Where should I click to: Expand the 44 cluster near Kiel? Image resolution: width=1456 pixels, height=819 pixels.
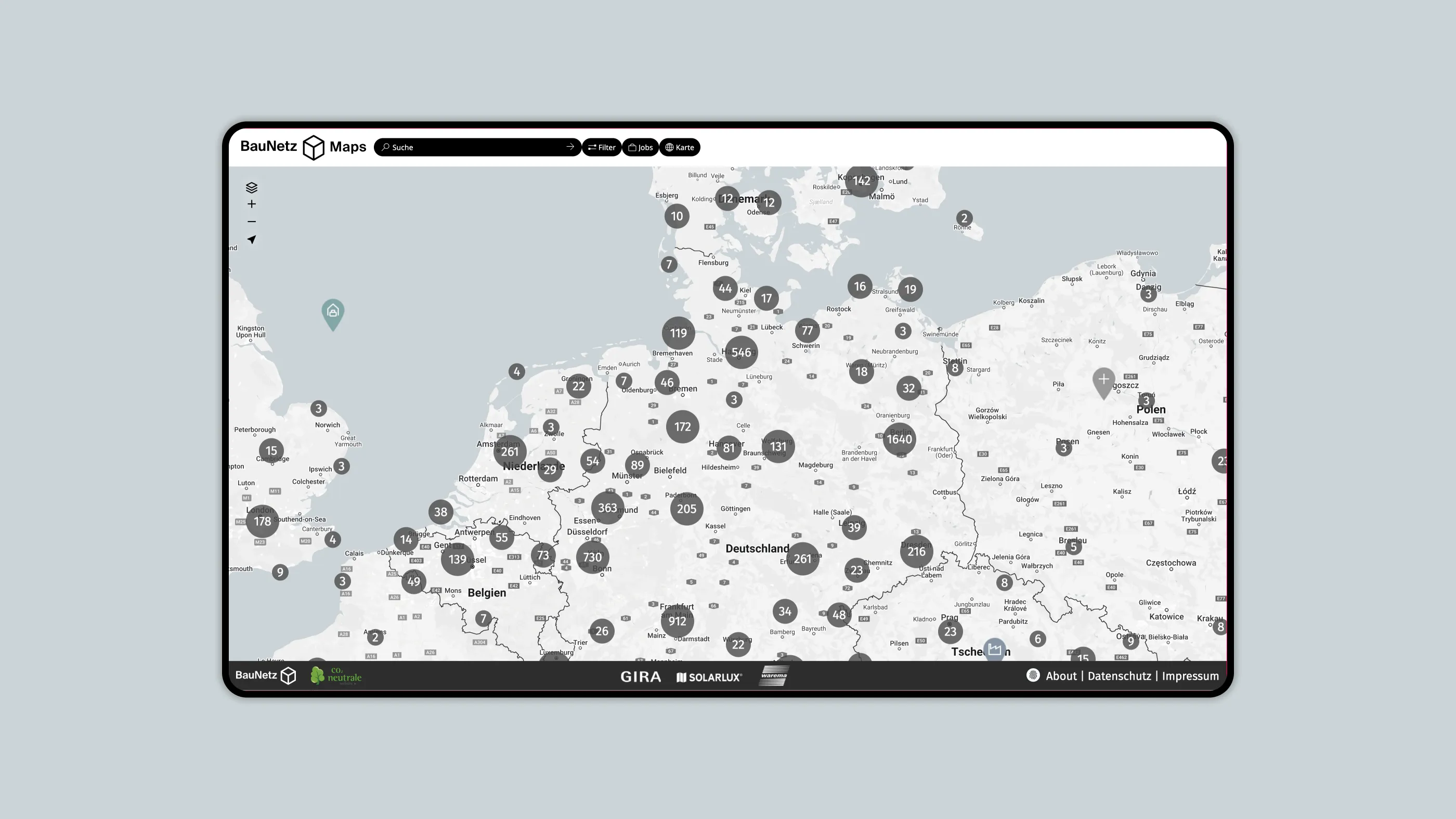click(x=725, y=289)
